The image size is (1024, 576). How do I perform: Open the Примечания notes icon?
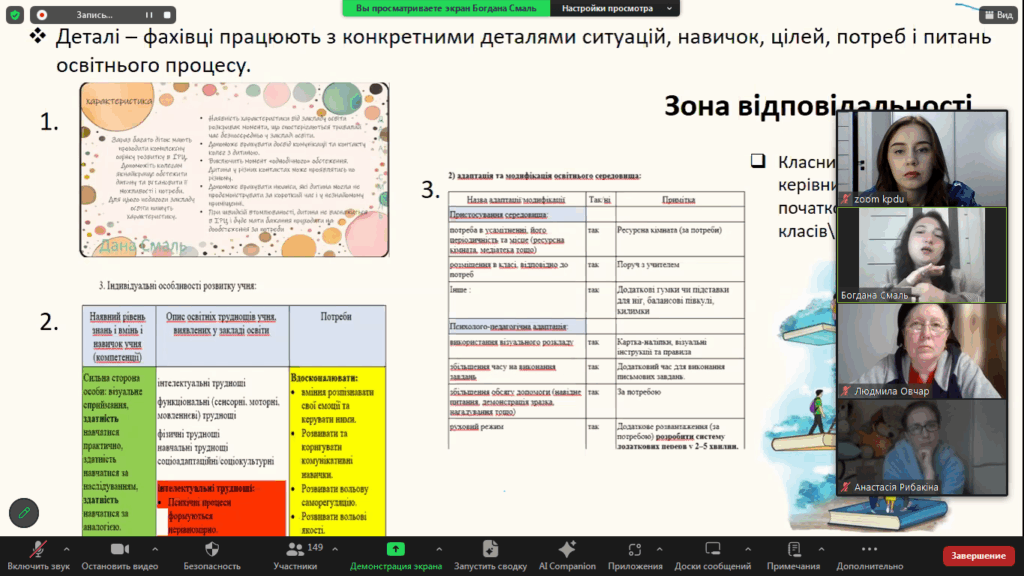(794, 550)
